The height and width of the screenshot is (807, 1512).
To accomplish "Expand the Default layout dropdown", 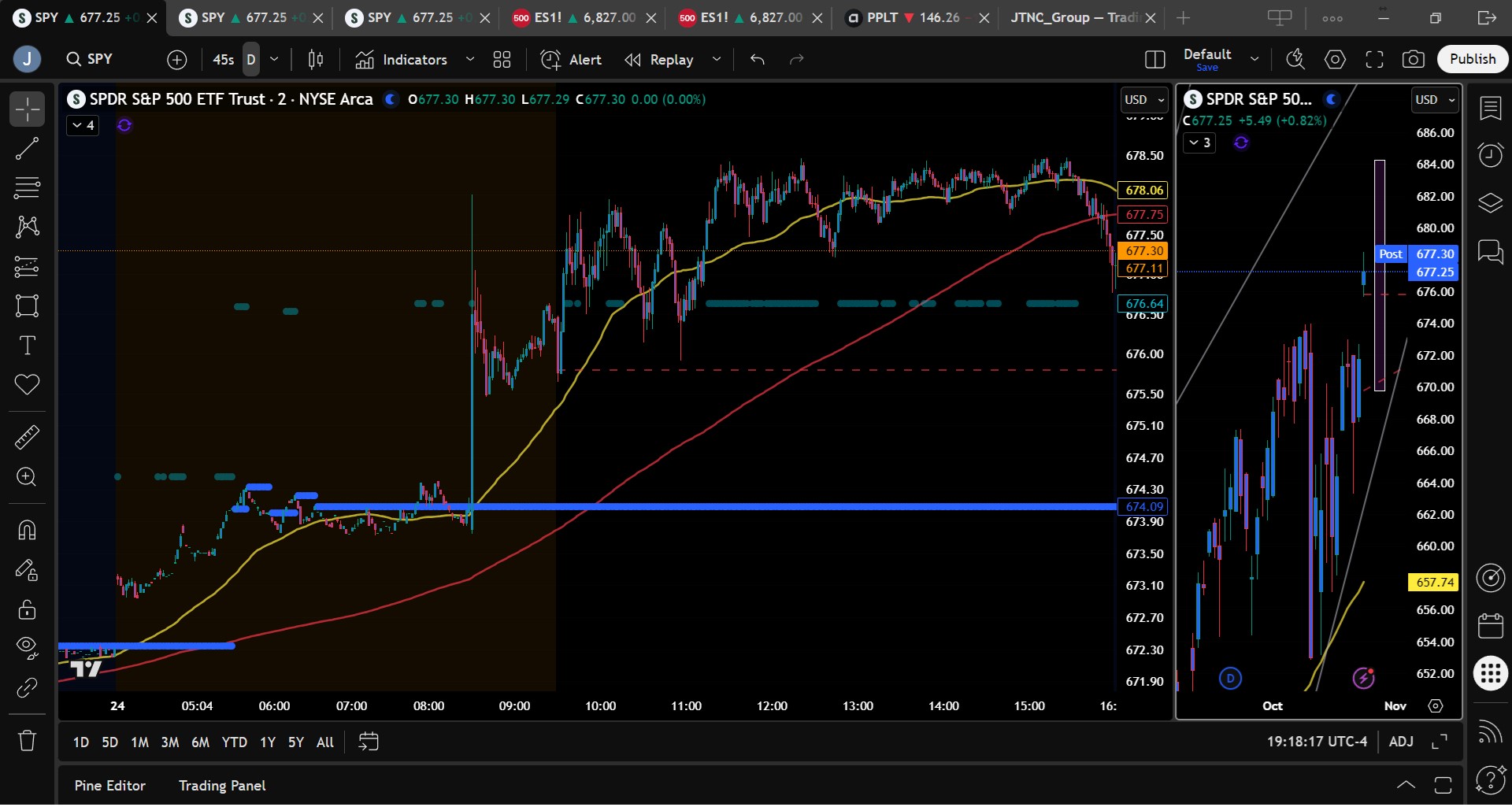I will pyautogui.click(x=1254, y=59).
